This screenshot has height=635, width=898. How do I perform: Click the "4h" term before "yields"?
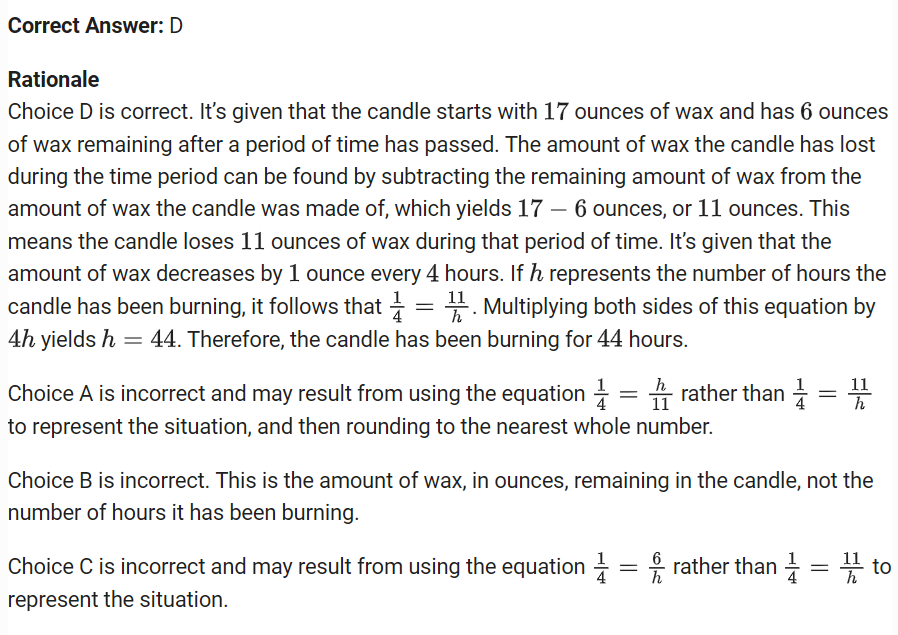22,340
